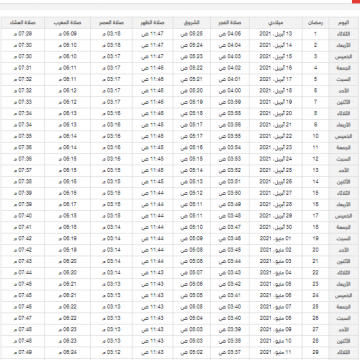
Task: Select the Isha time 07:49 cell
Action: 23,352
